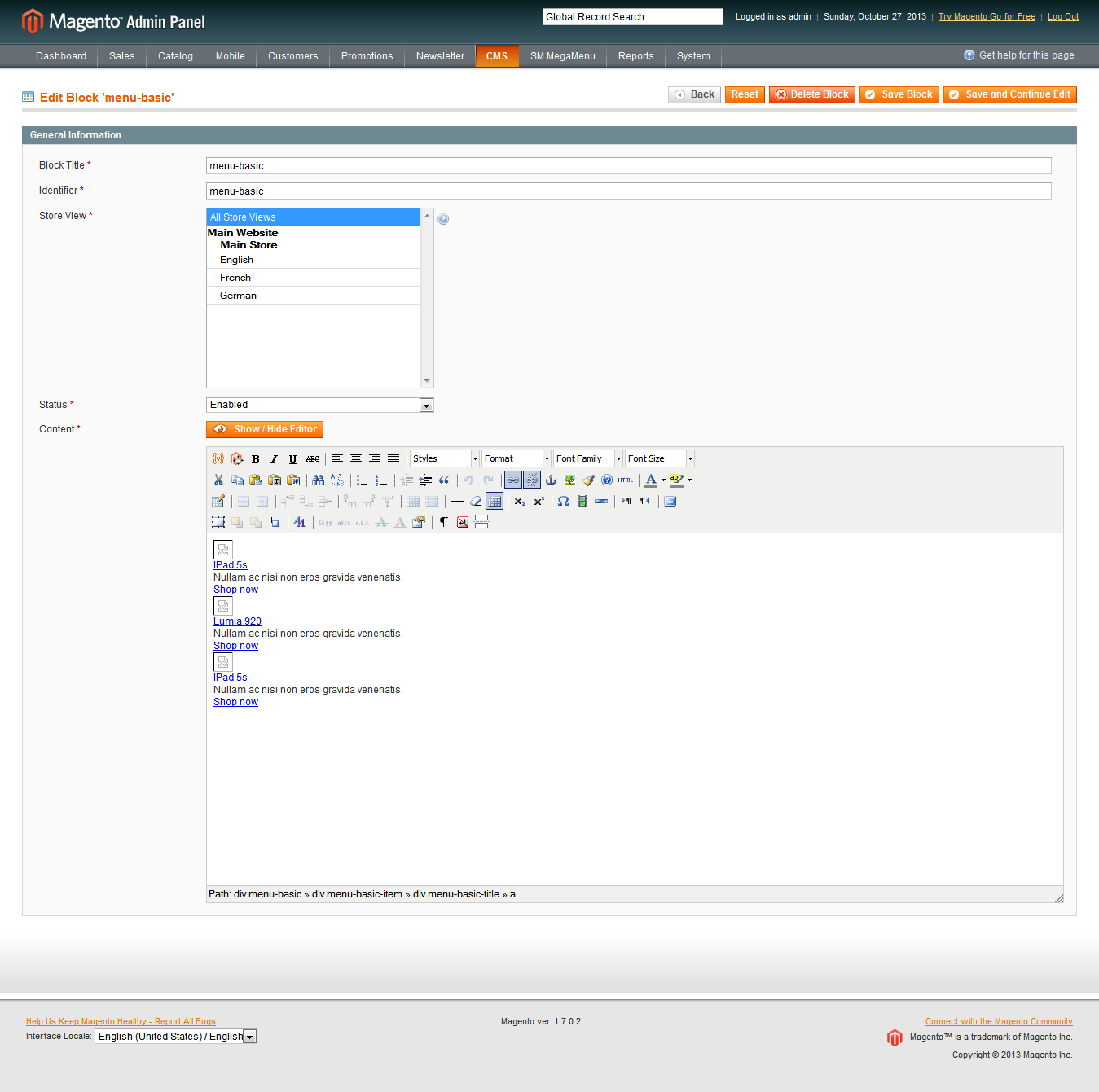The image size is (1099, 1092).
Task: Click the Indent icon
Action: (425, 480)
